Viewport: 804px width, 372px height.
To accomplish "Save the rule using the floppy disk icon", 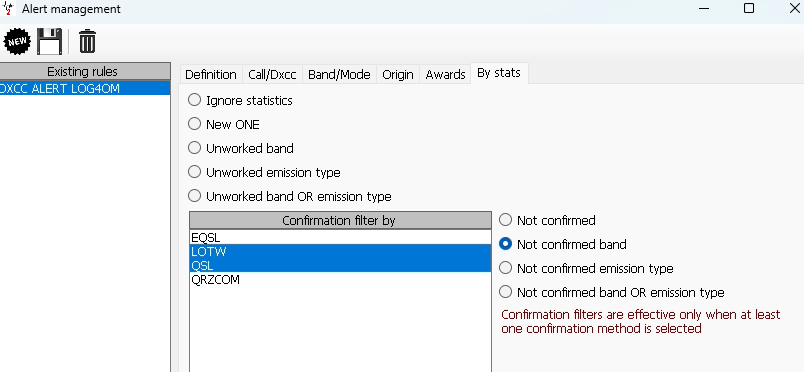I will click(x=50, y=42).
